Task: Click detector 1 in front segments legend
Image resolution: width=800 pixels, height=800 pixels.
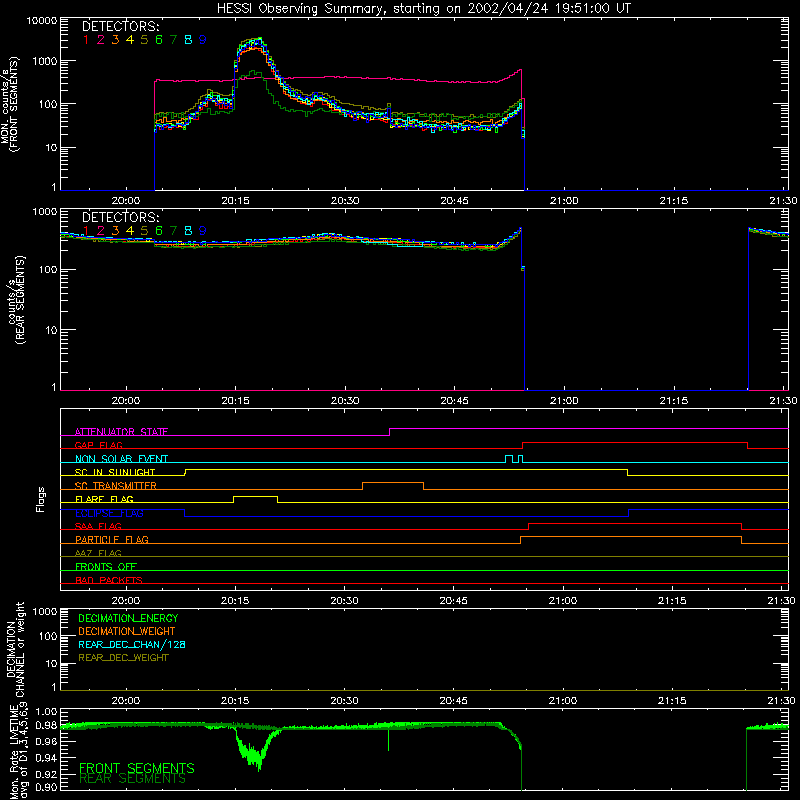Action: coord(86,40)
